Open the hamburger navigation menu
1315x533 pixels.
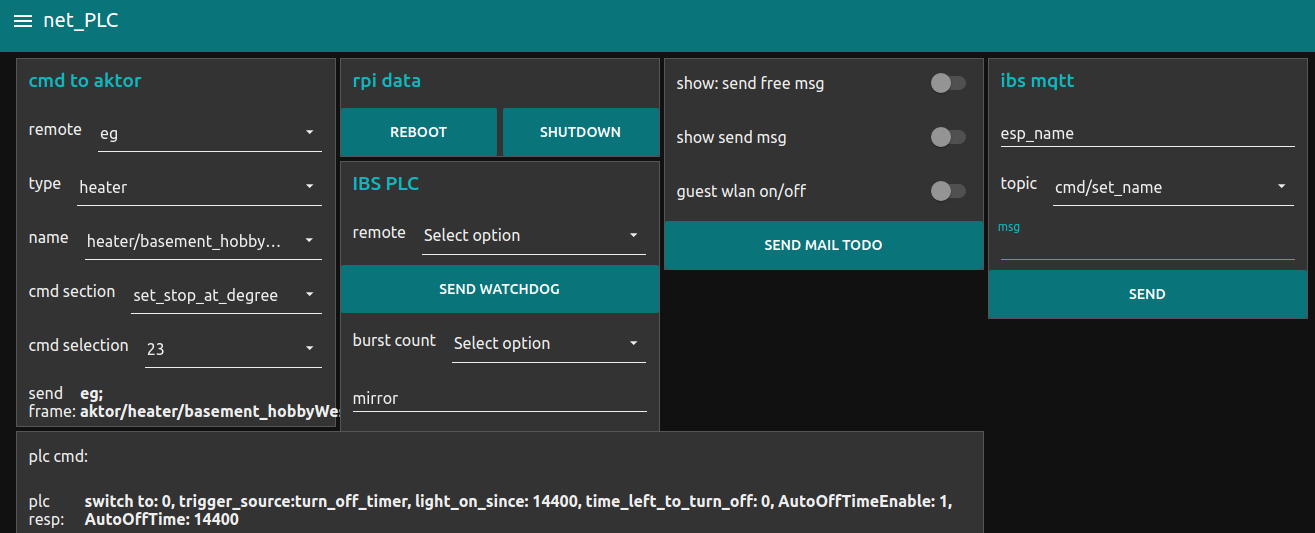coord(23,21)
